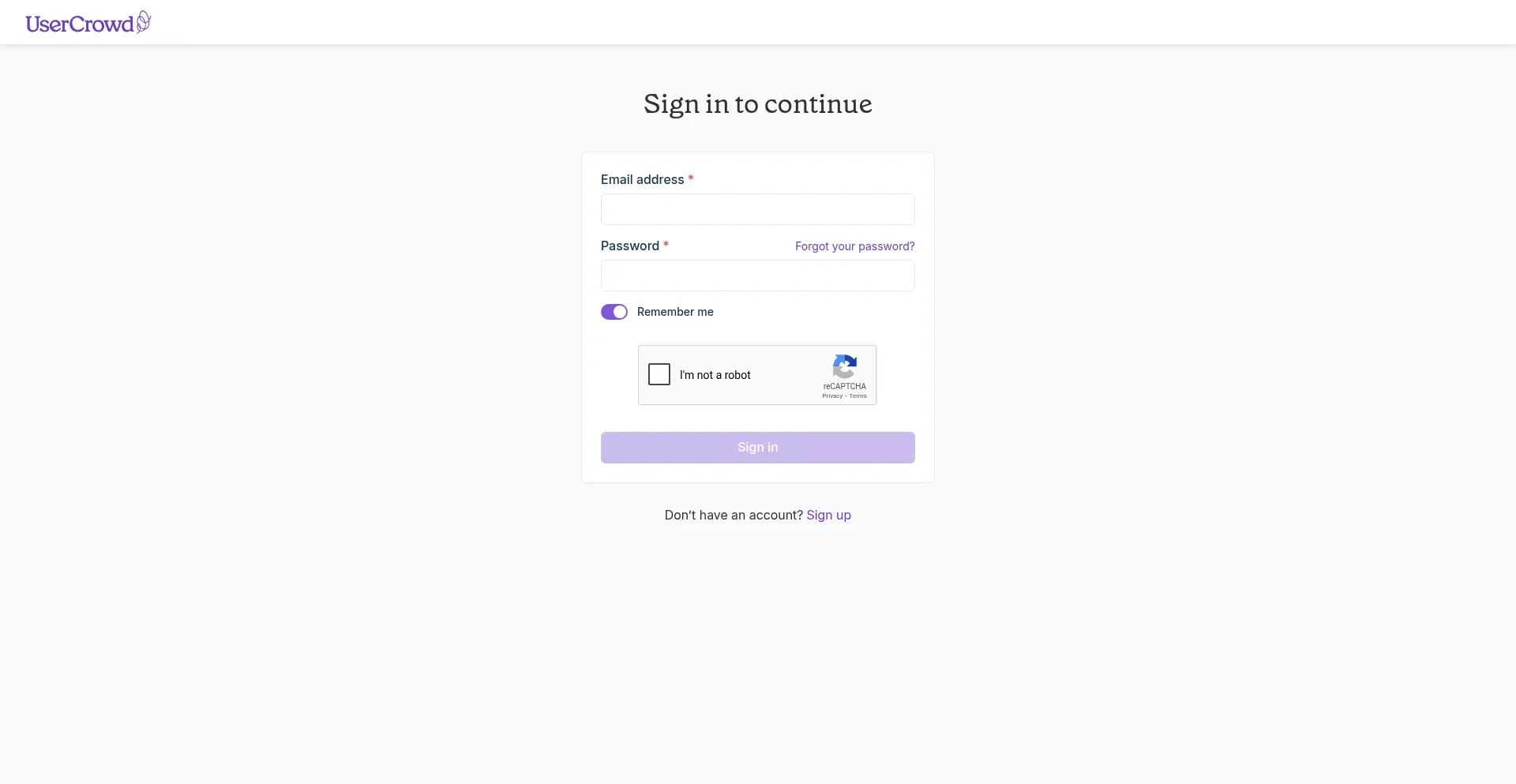The width and height of the screenshot is (1516, 784).
Task: Click inside the Password input field
Action: tap(757, 275)
